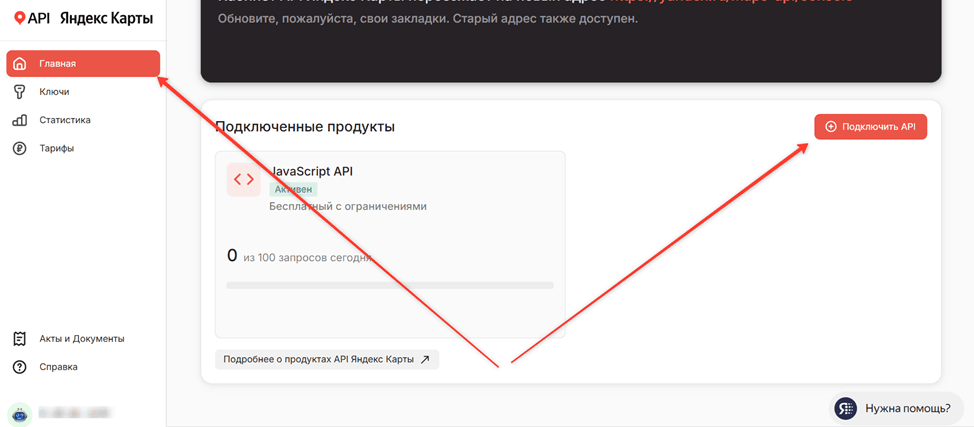Open the Главная sidebar section
The image size is (974, 427).
click(83, 63)
